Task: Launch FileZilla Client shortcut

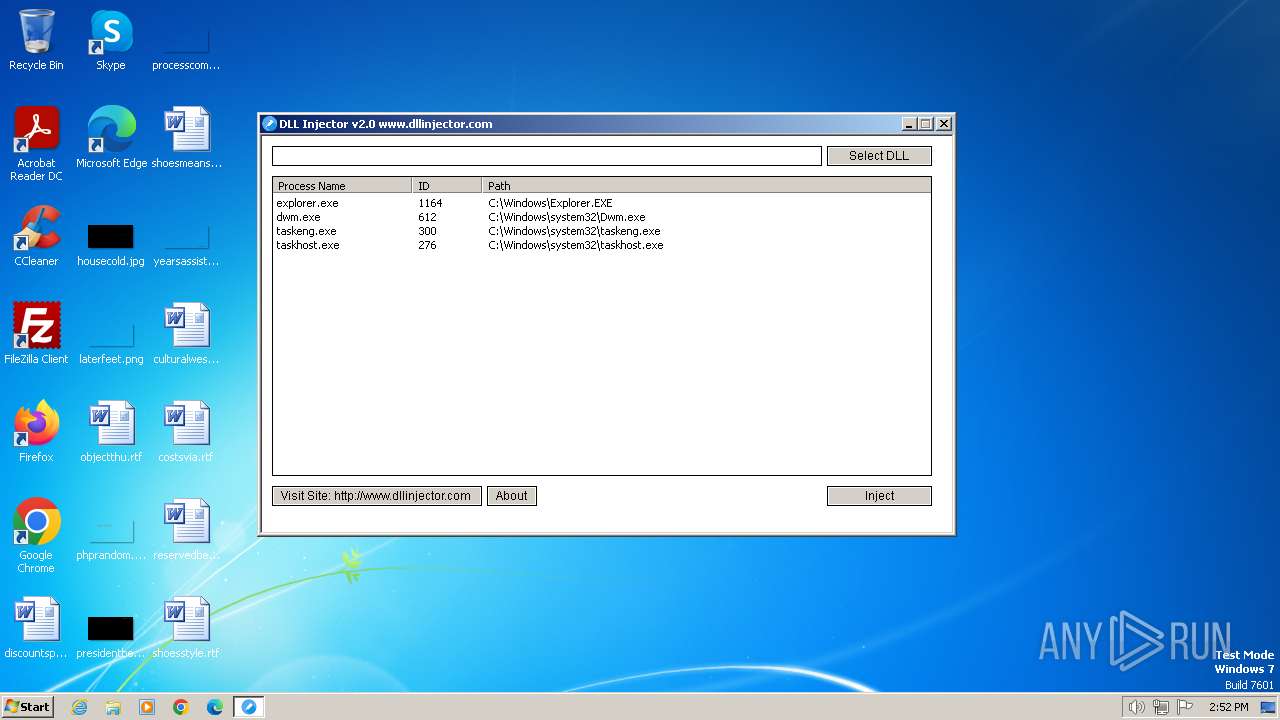Action: [36, 333]
